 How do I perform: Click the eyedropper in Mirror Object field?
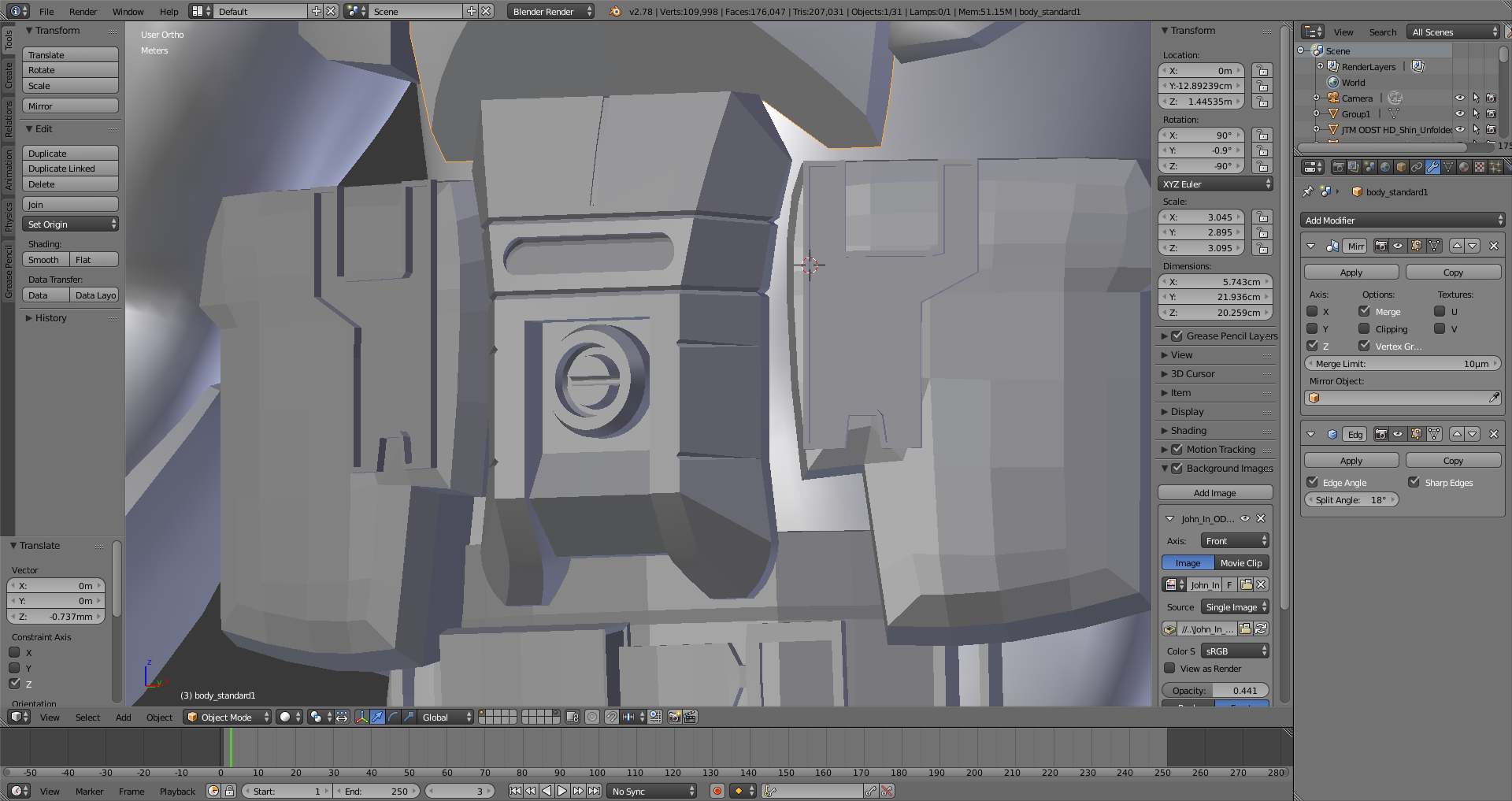(x=1494, y=398)
